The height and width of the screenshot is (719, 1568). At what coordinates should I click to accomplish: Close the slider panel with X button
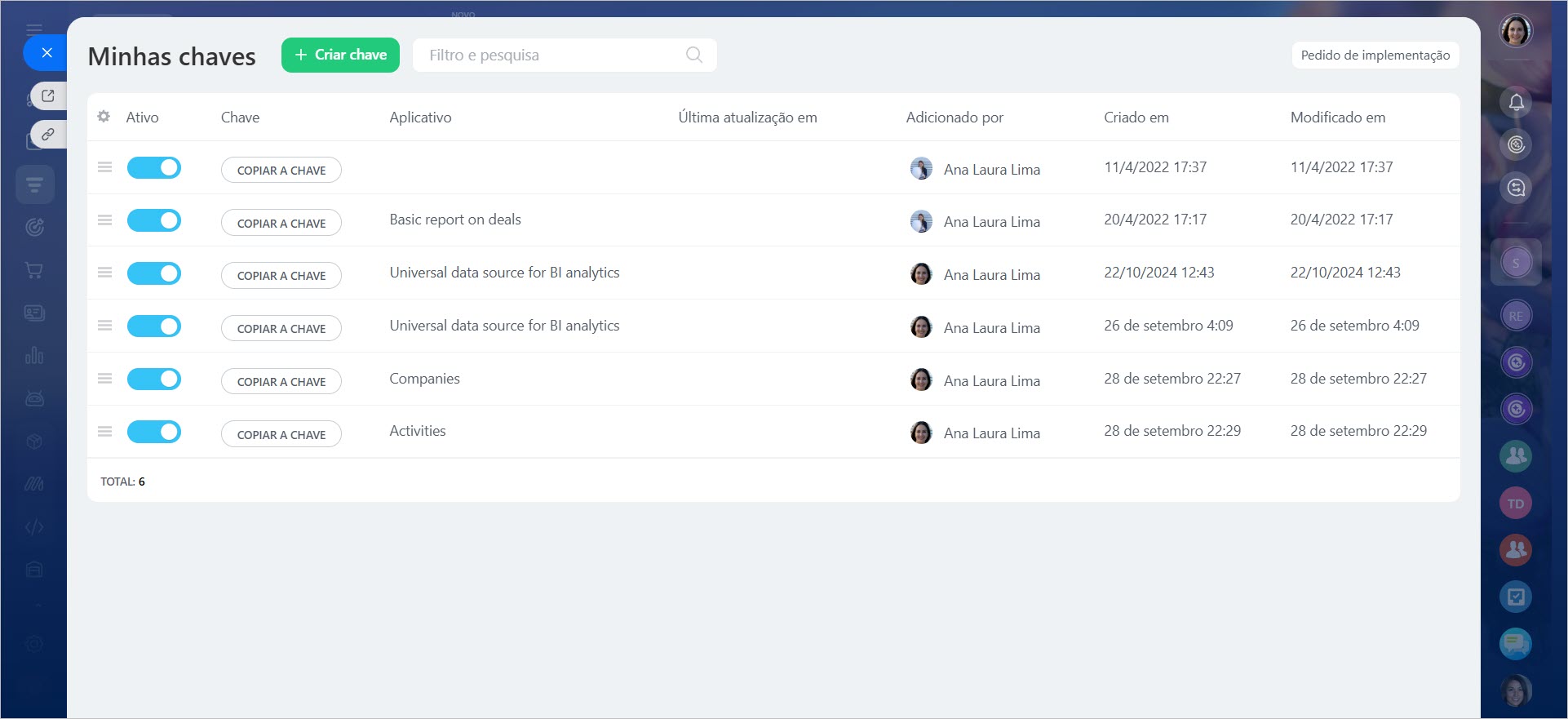click(x=47, y=53)
